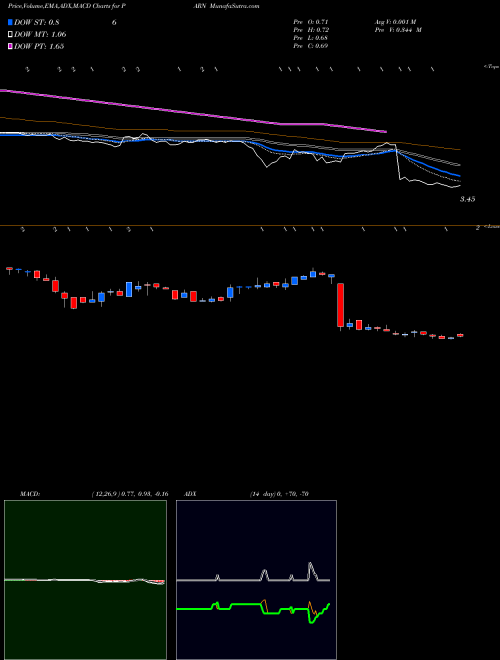The image size is (500, 660).
Task: Select the 'Pre V: 0.344 M' volume text
Action: point(398,30)
